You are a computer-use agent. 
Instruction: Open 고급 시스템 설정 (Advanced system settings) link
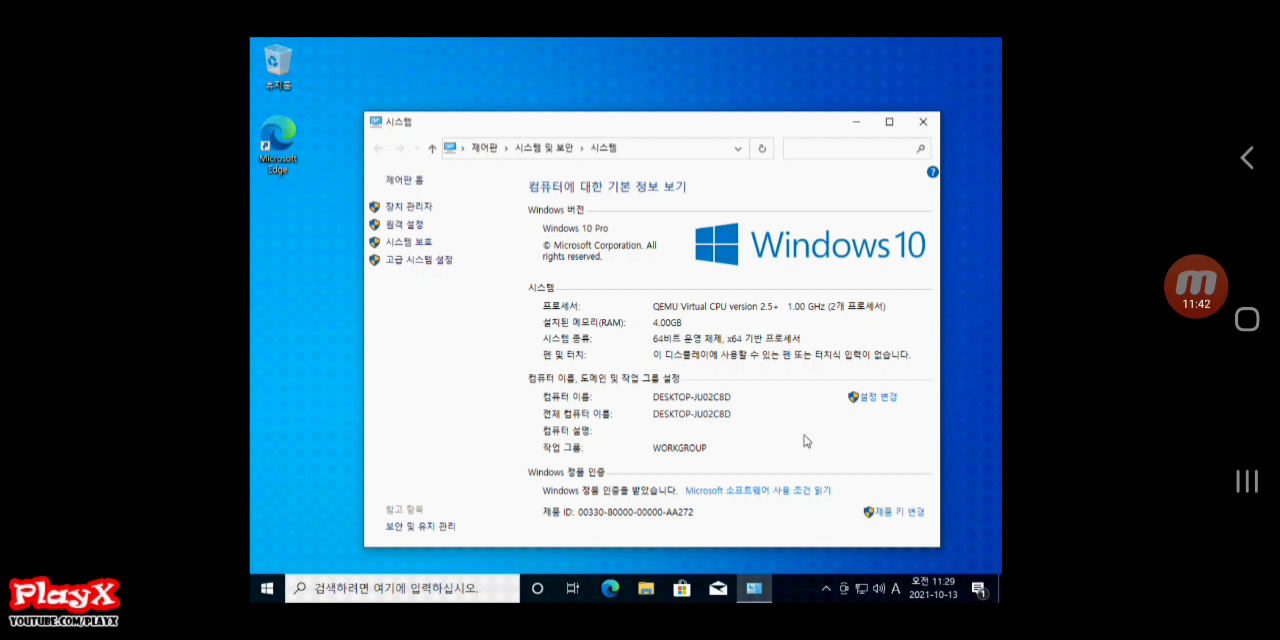(419, 260)
